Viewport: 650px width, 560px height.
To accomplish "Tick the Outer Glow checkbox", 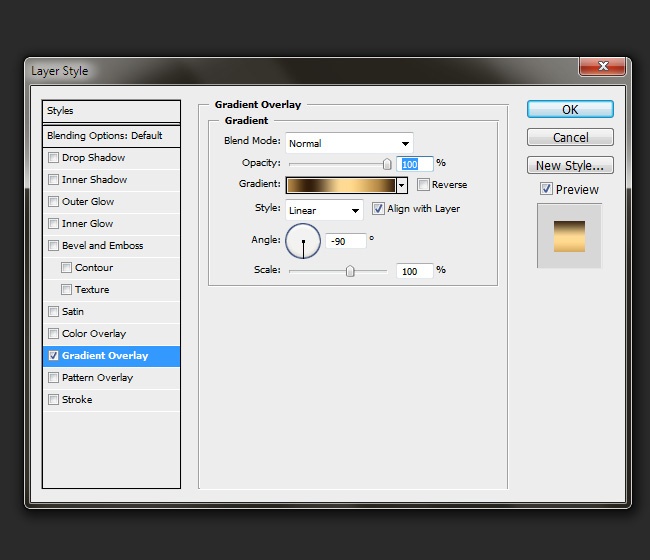I will pyautogui.click(x=53, y=201).
